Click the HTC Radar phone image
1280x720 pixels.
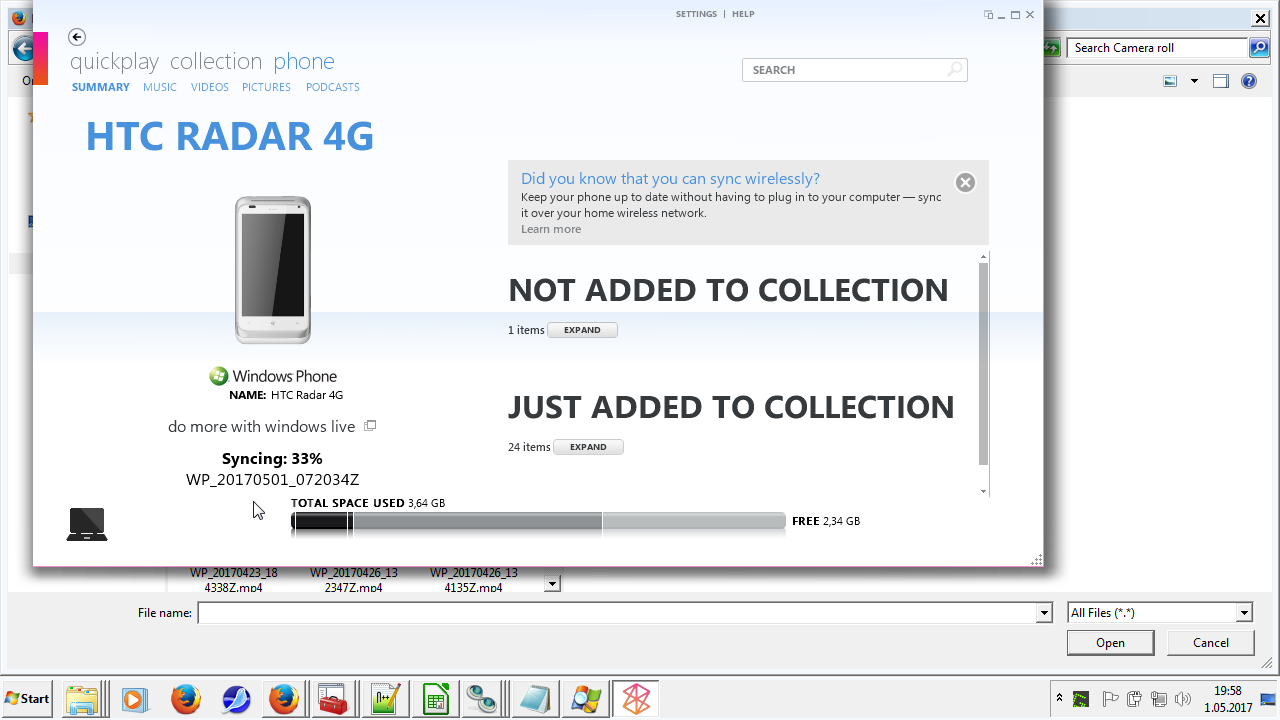tap(273, 270)
